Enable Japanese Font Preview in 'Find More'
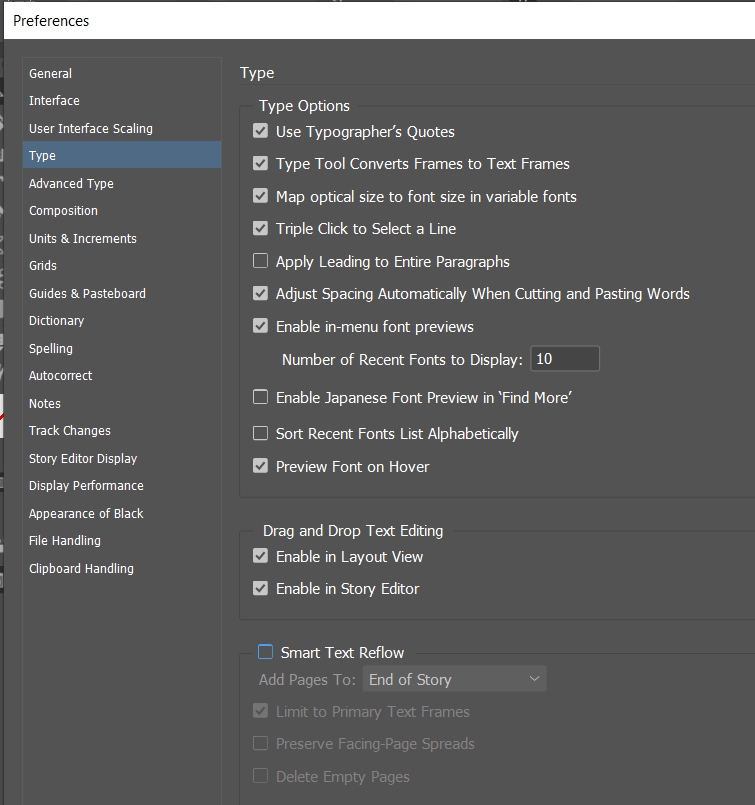Viewport: 755px width, 805px height. (x=260, y=397)
